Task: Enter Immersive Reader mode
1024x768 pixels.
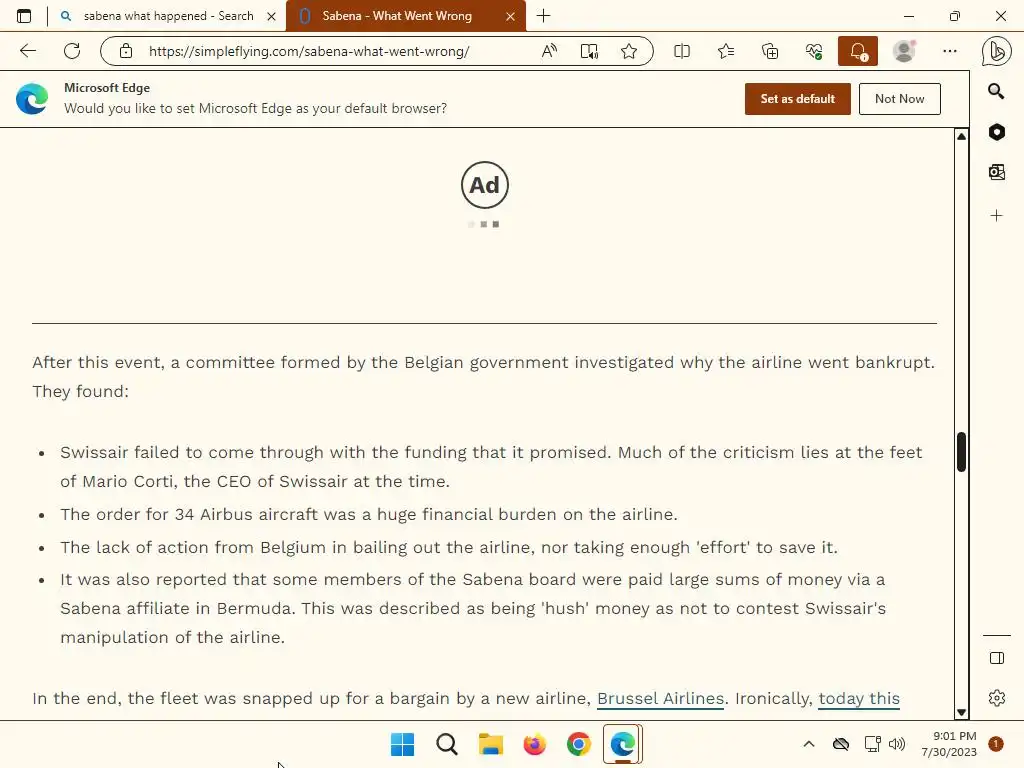Action: (589, 51)
